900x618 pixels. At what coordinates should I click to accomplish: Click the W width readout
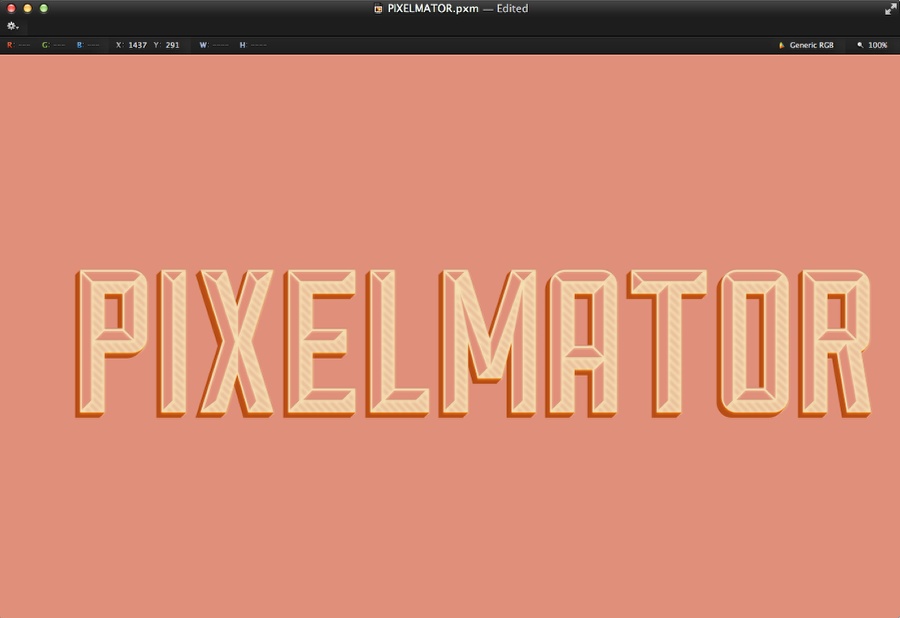(214, 45)
